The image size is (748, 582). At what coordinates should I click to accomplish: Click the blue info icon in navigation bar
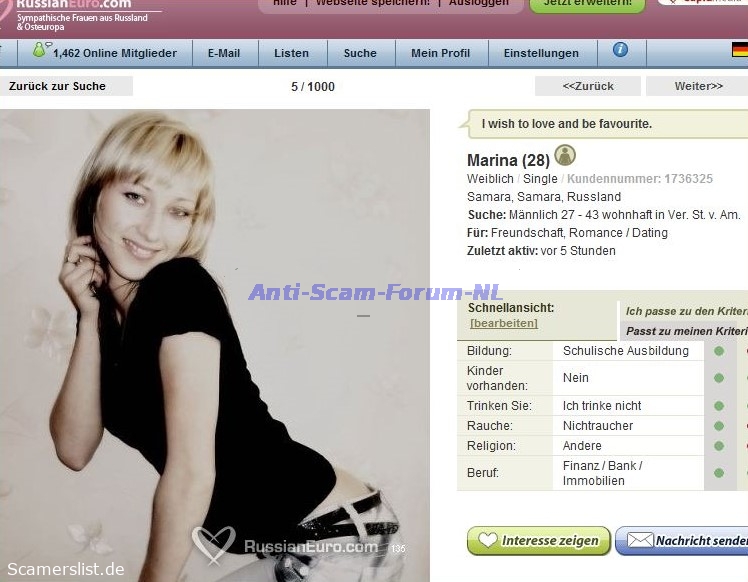(620, 50)
